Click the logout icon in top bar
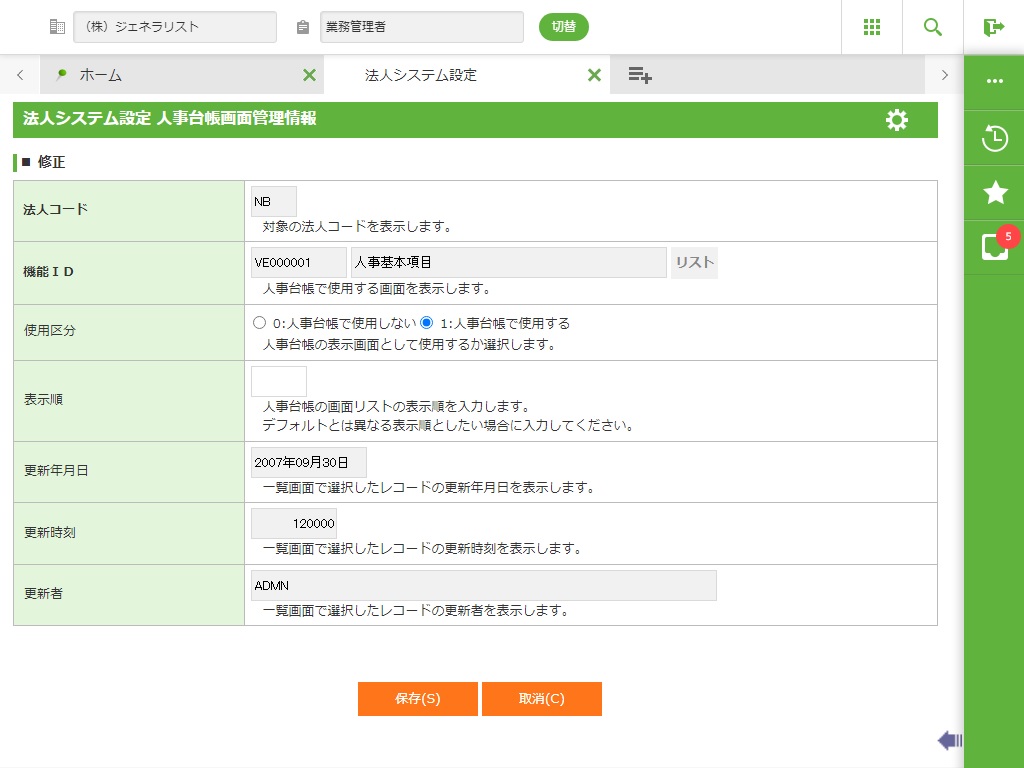The height and width of the screenshot is (768, 1024). 993,27
